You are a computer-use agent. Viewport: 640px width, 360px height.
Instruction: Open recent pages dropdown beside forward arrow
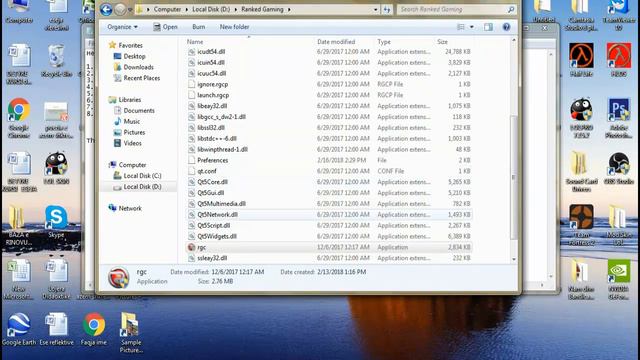point(130,9)
